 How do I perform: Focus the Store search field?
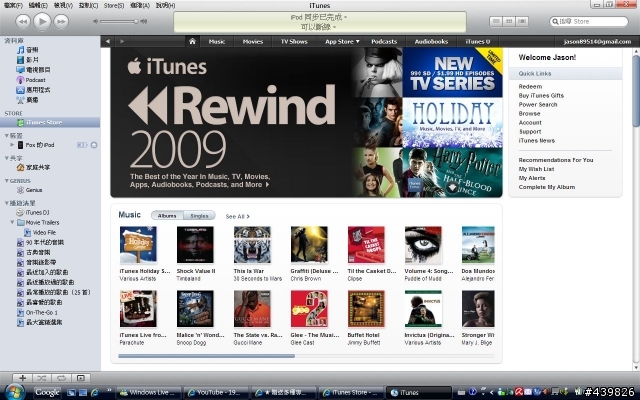pyautogui.click(x=589, y=21)
